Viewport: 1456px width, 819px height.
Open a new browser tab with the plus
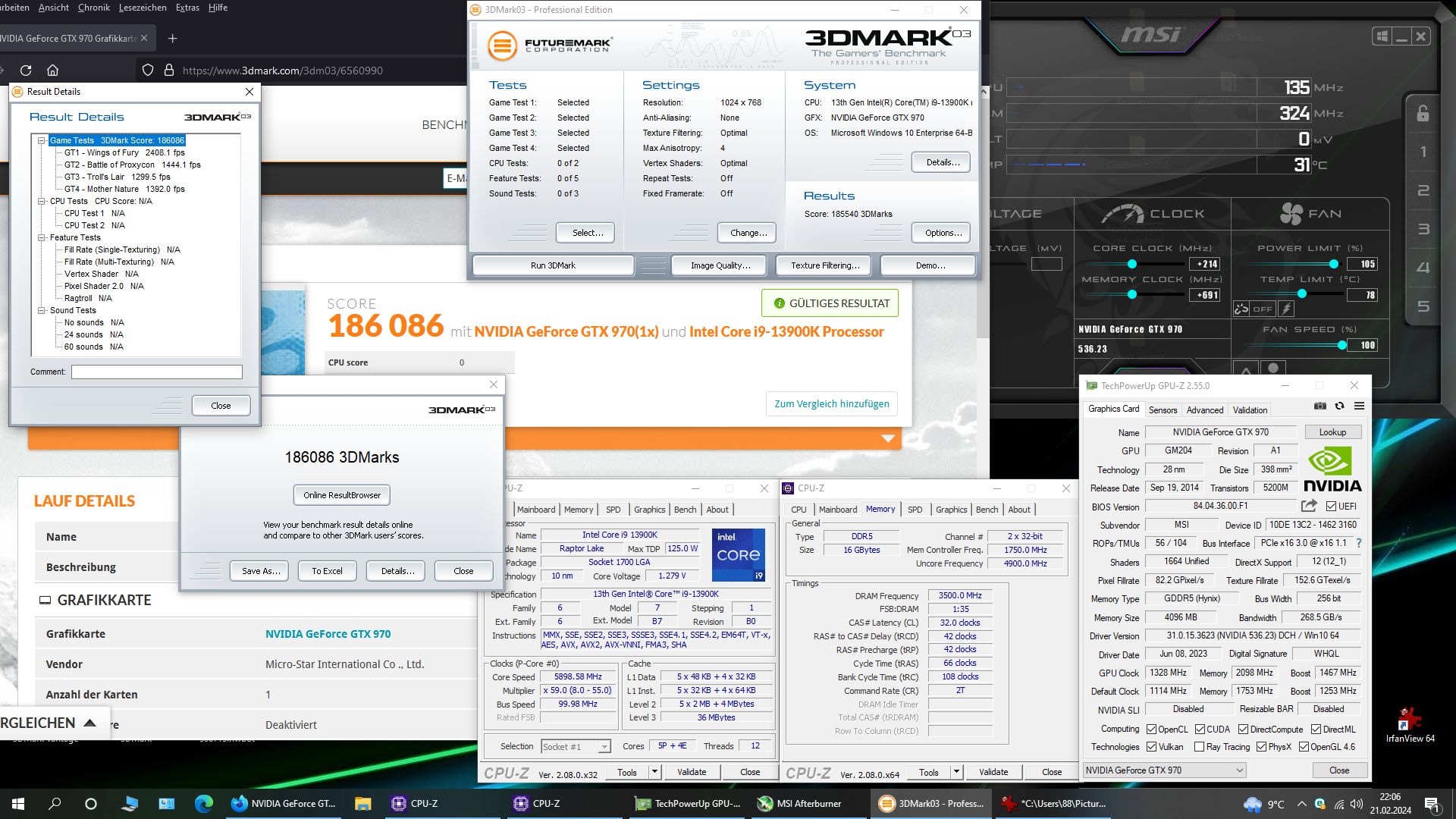pos(172,38)
